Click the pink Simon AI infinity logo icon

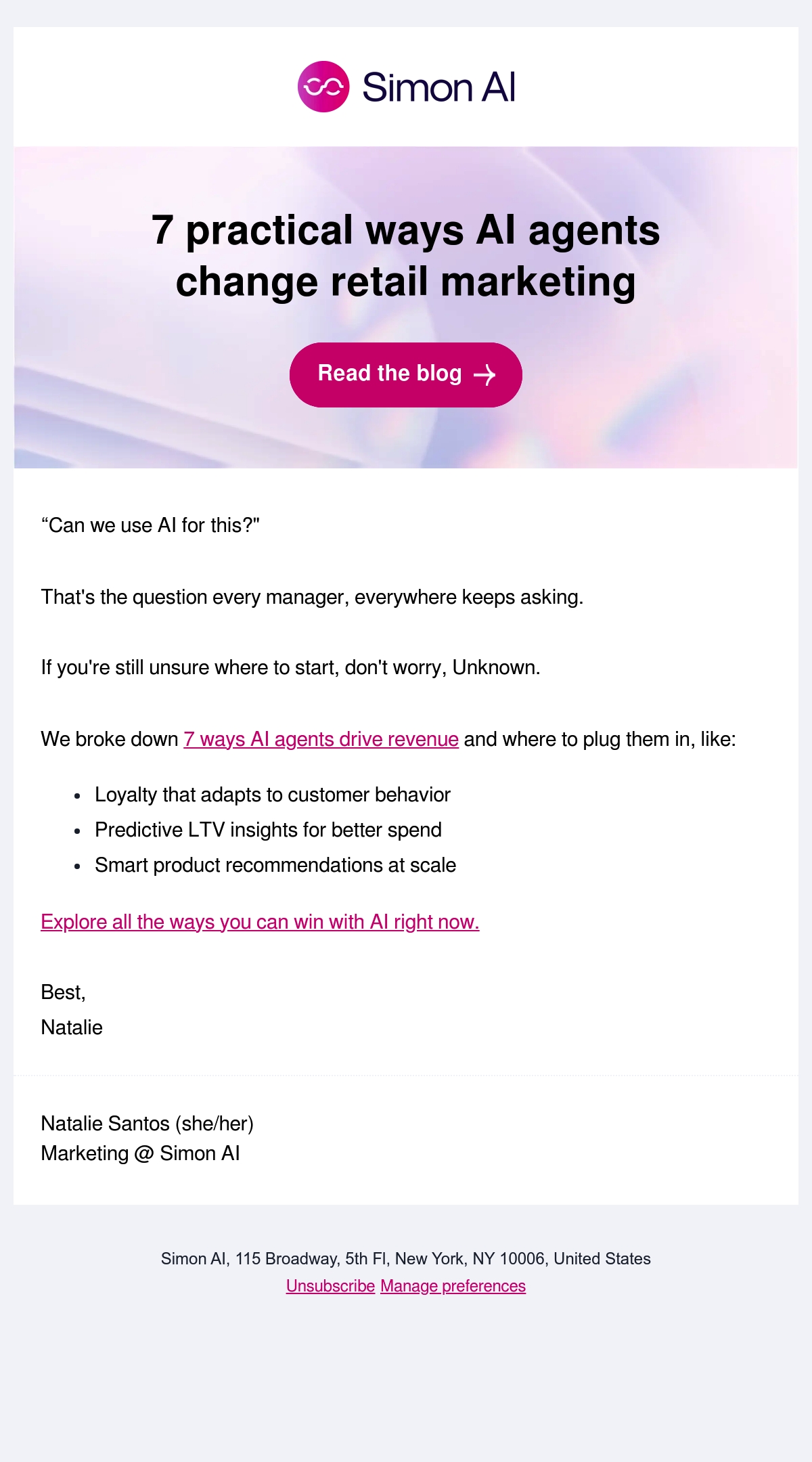click(x=323, y=87)
